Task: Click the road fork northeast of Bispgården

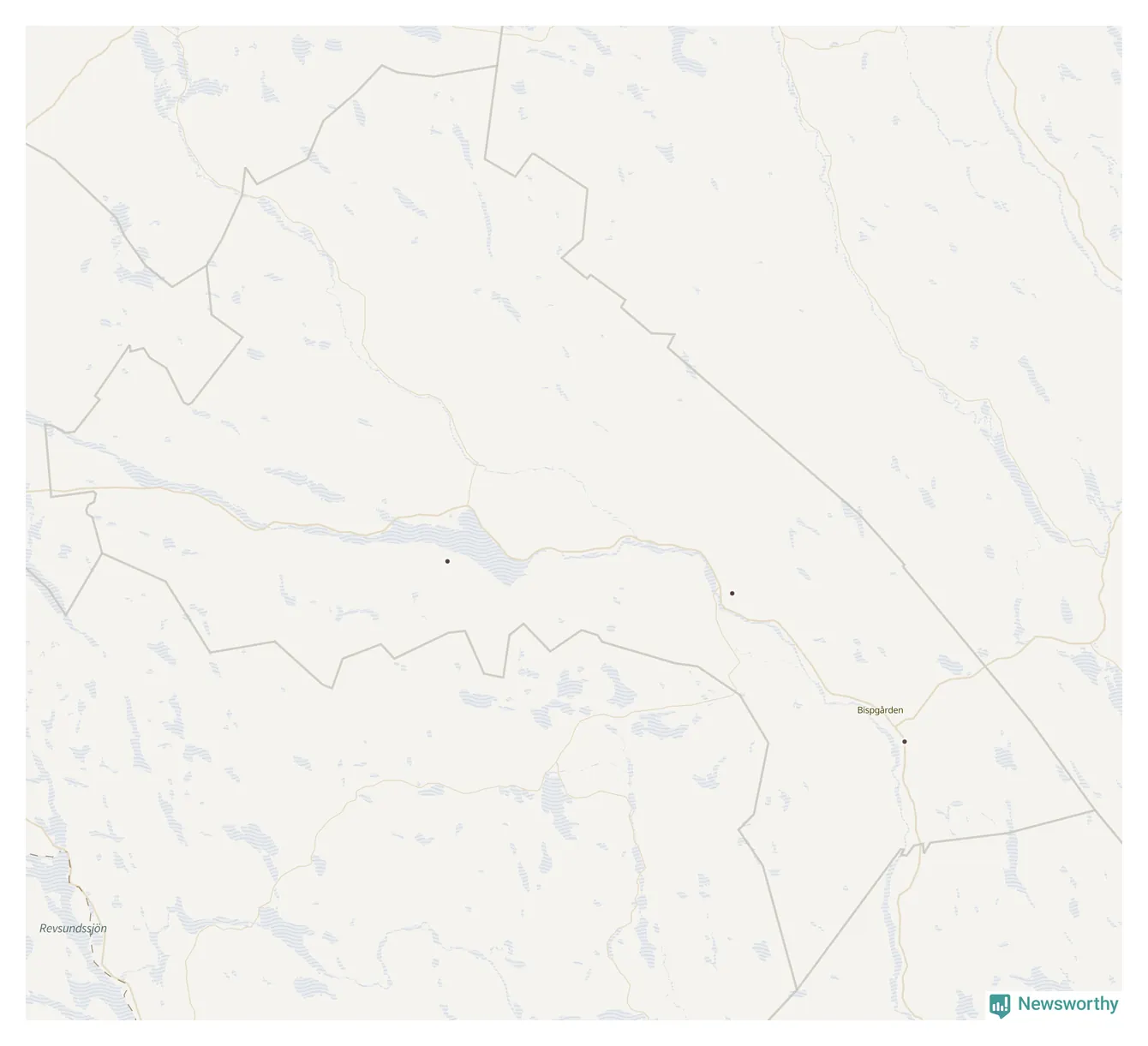Action: (928, 692)
